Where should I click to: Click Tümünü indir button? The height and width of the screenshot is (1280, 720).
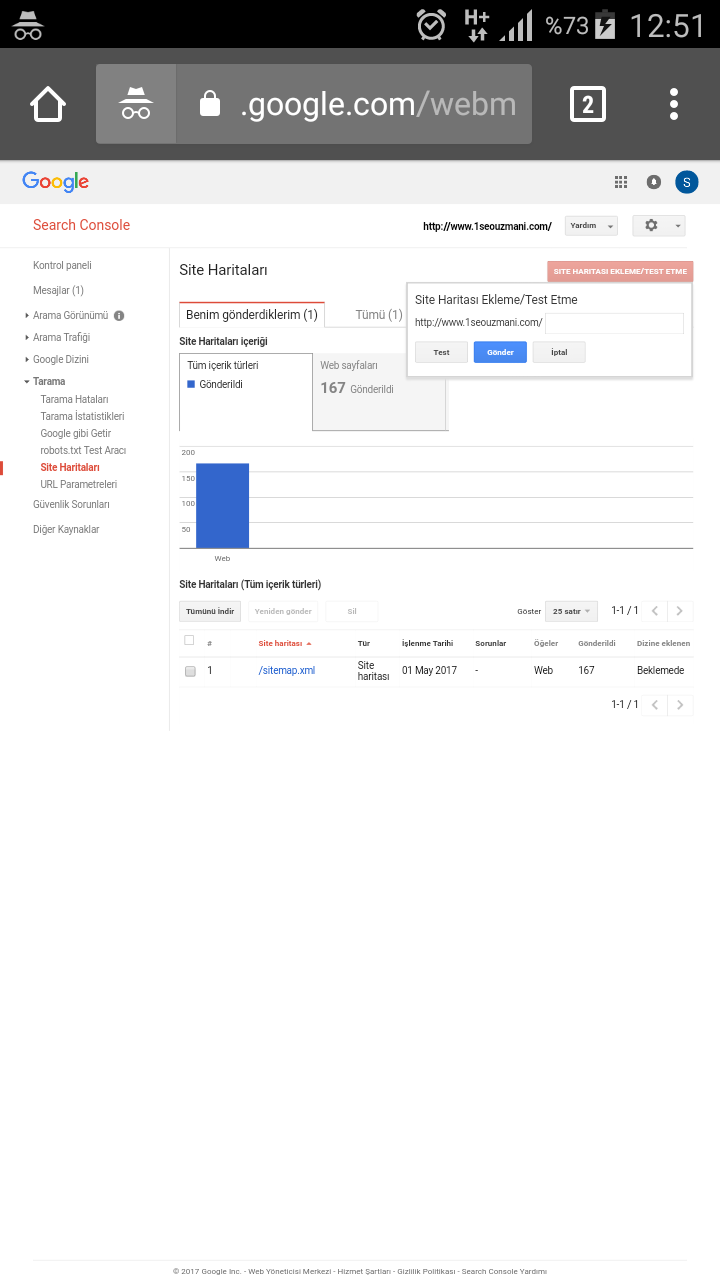[x=210, y=611]
